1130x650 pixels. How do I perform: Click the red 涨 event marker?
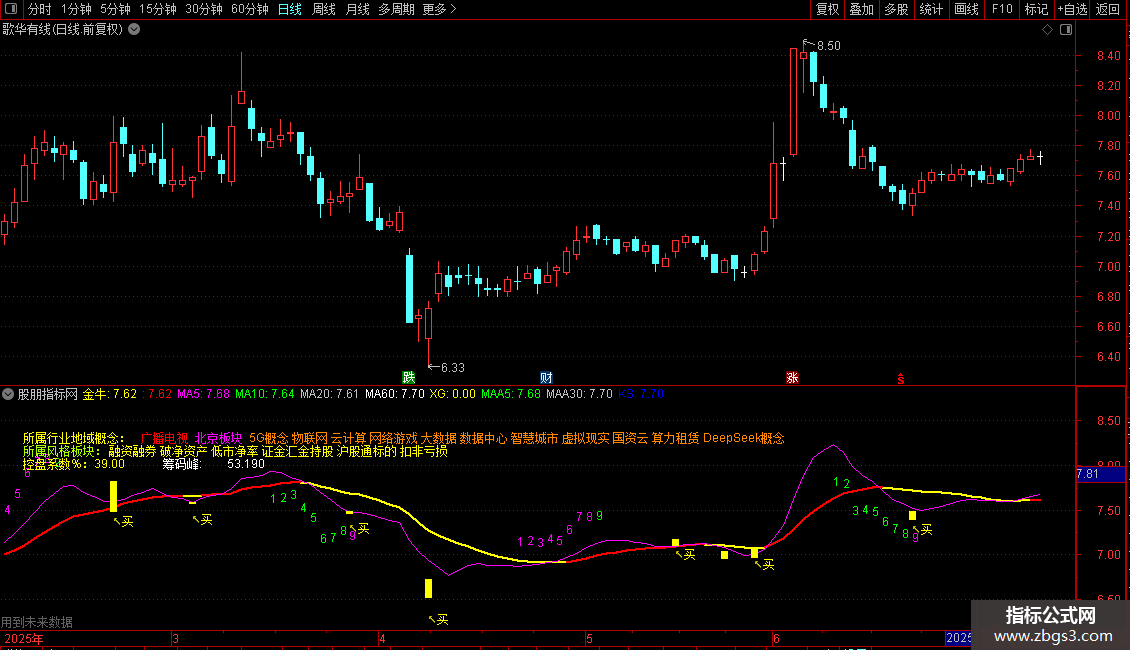pos(792,378)
